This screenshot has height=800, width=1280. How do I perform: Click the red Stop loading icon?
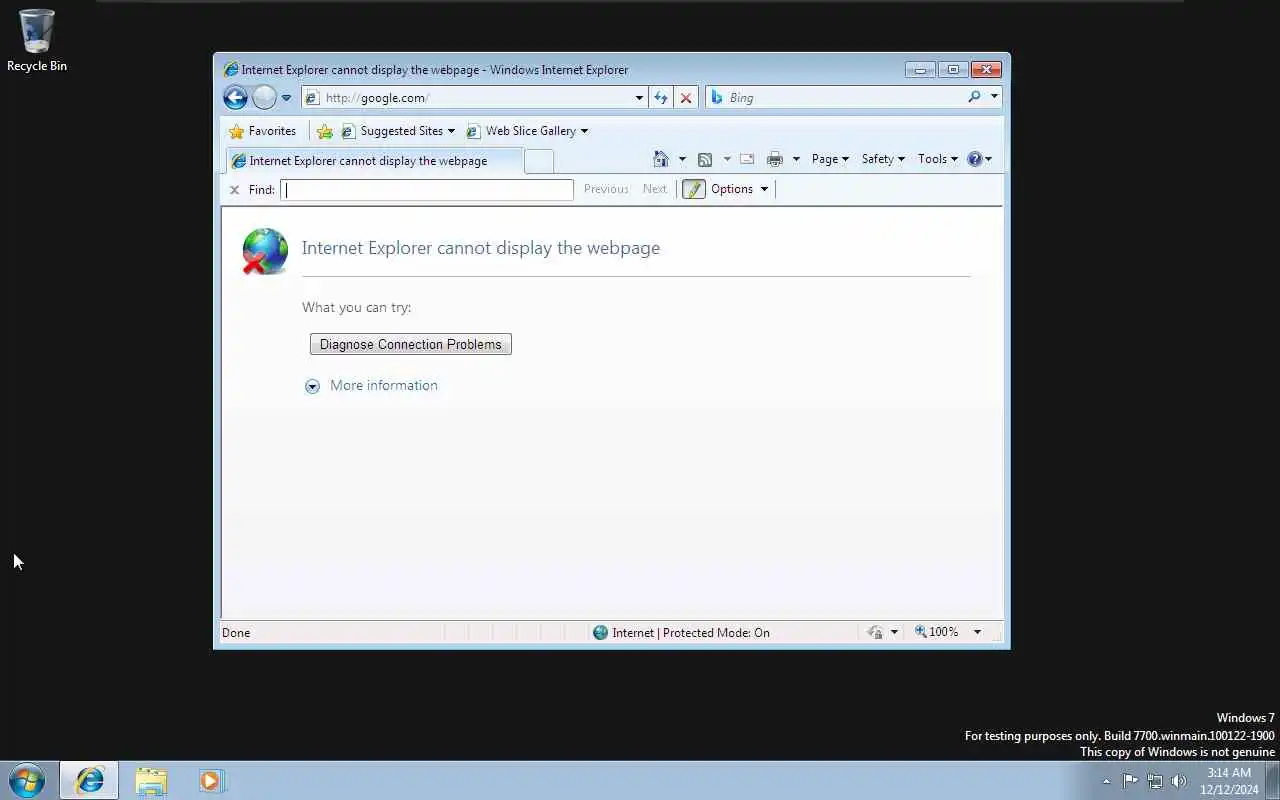686,97
